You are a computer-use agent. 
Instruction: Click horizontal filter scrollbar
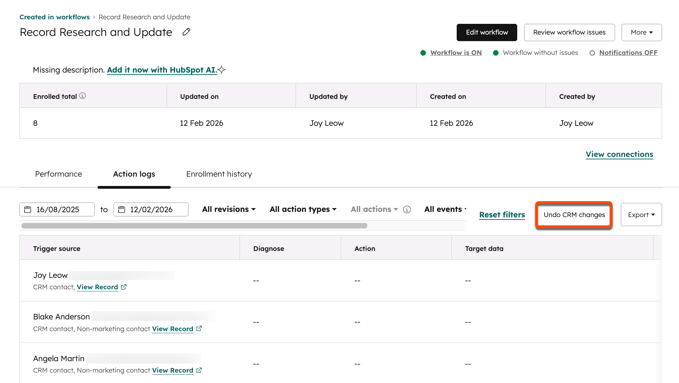(x=194, y=226)
